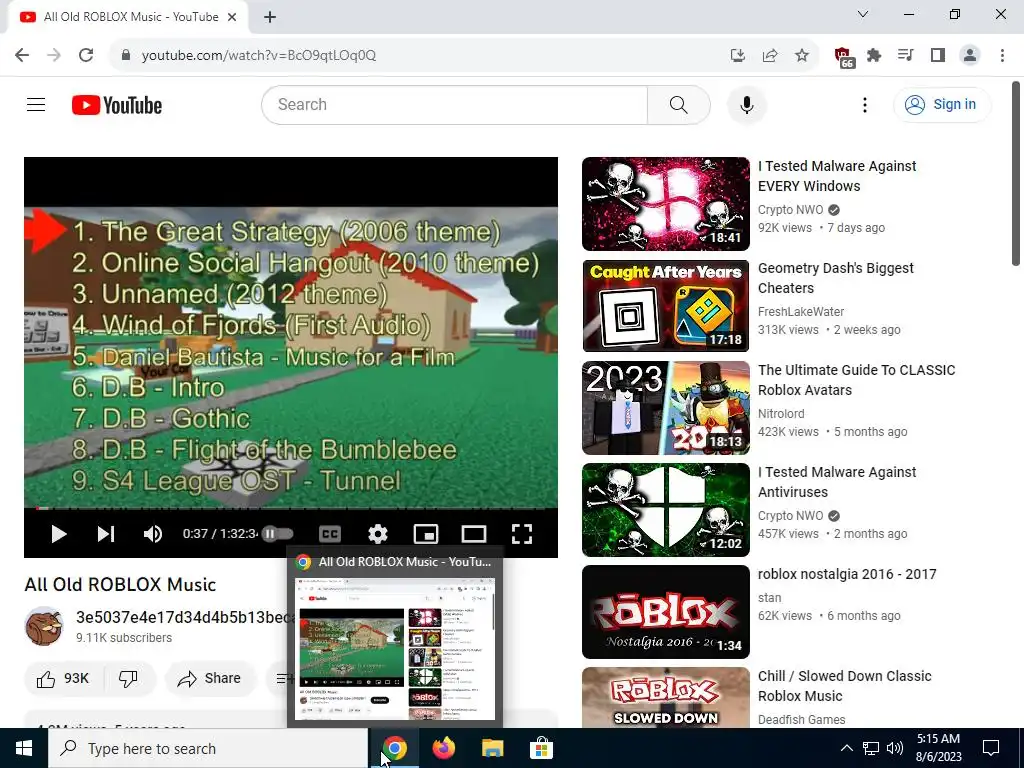The height and width of the screenshot is (768, 1024).
Task: Enable miniplayer mode
Action: click(x=426, y=534)
